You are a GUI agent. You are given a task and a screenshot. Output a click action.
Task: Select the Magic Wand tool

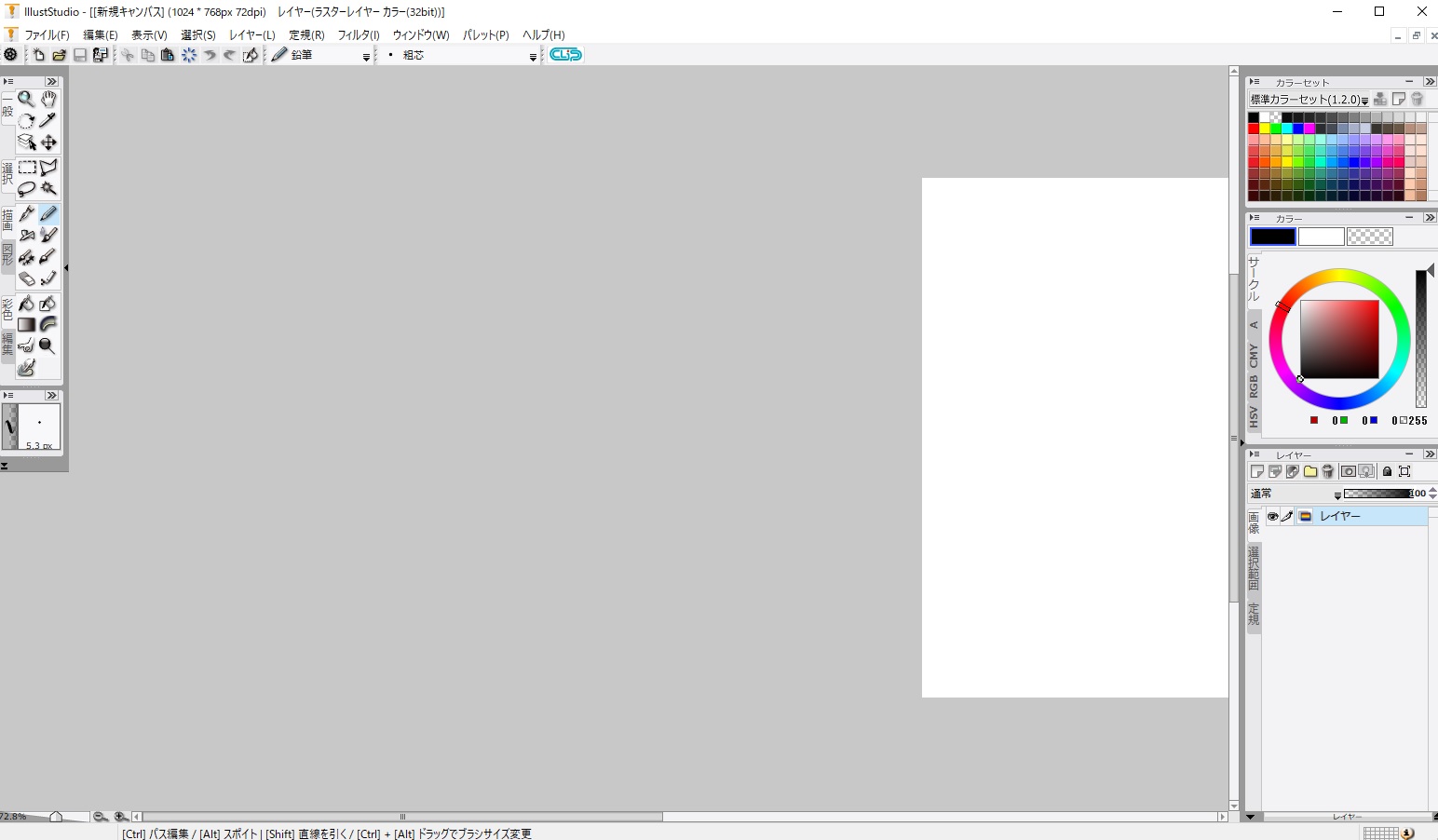48,189
